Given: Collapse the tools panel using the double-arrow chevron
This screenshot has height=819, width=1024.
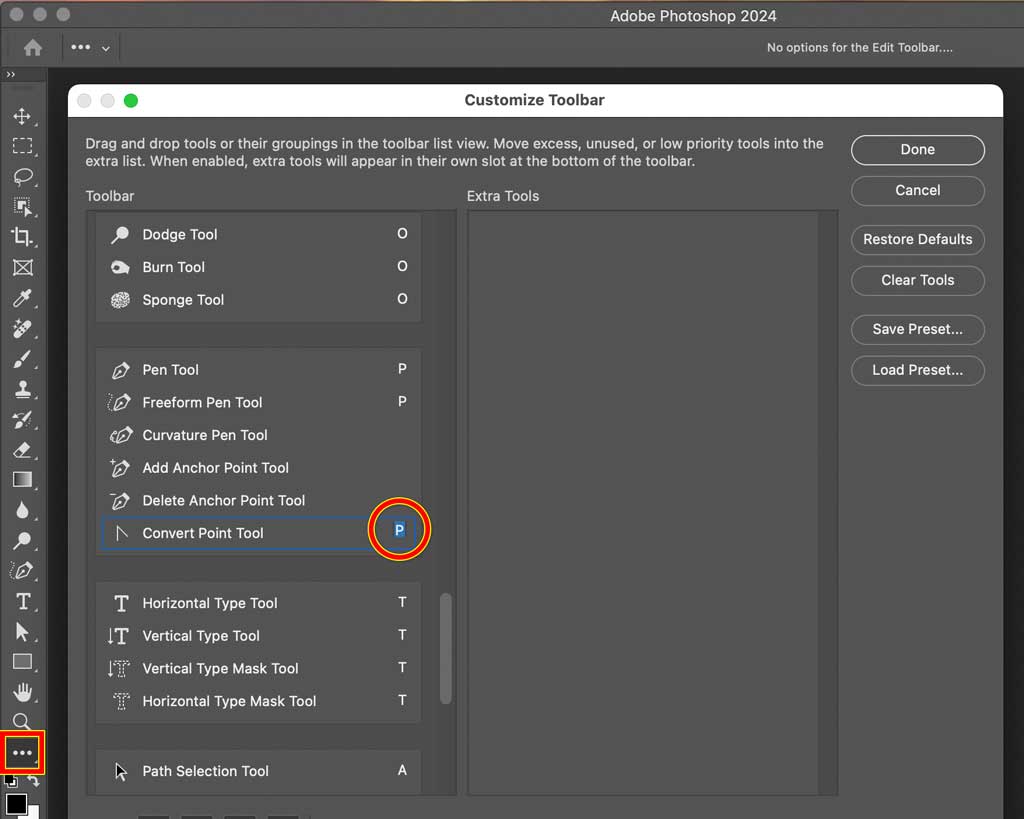Looking at the screenshot, I should coord(12,73).
